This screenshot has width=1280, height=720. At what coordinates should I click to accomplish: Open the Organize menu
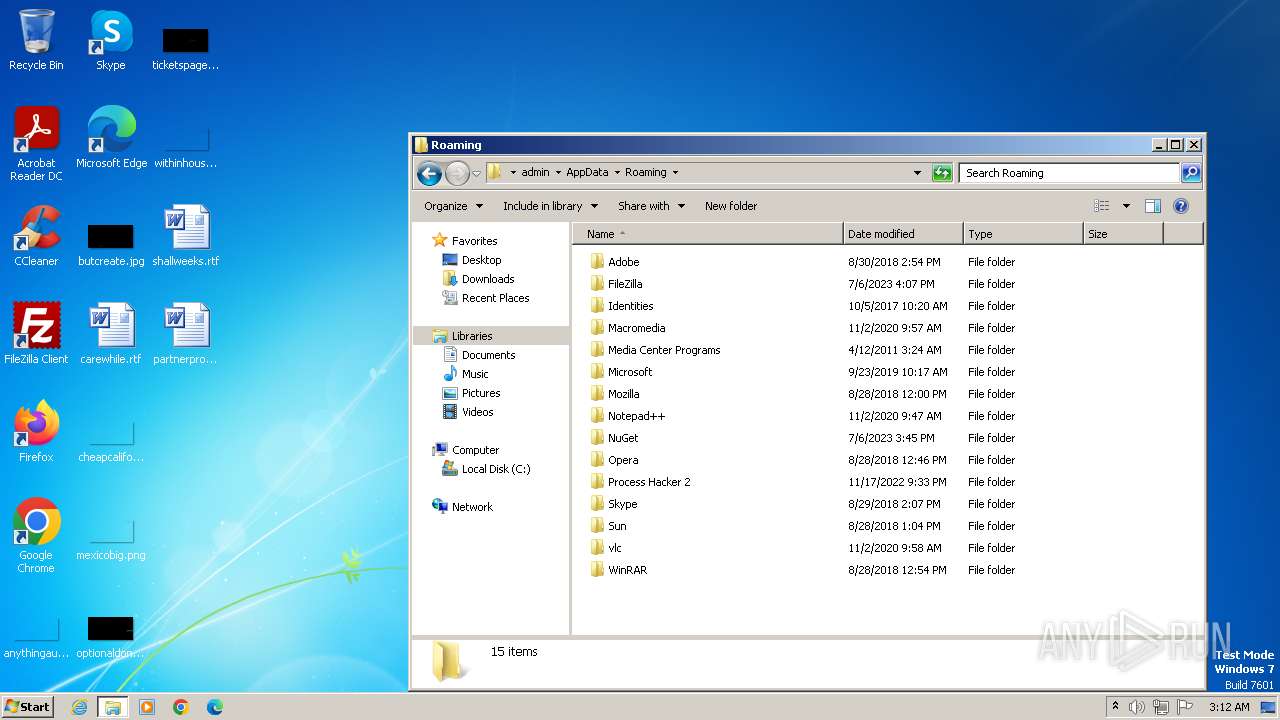(453, 206)
